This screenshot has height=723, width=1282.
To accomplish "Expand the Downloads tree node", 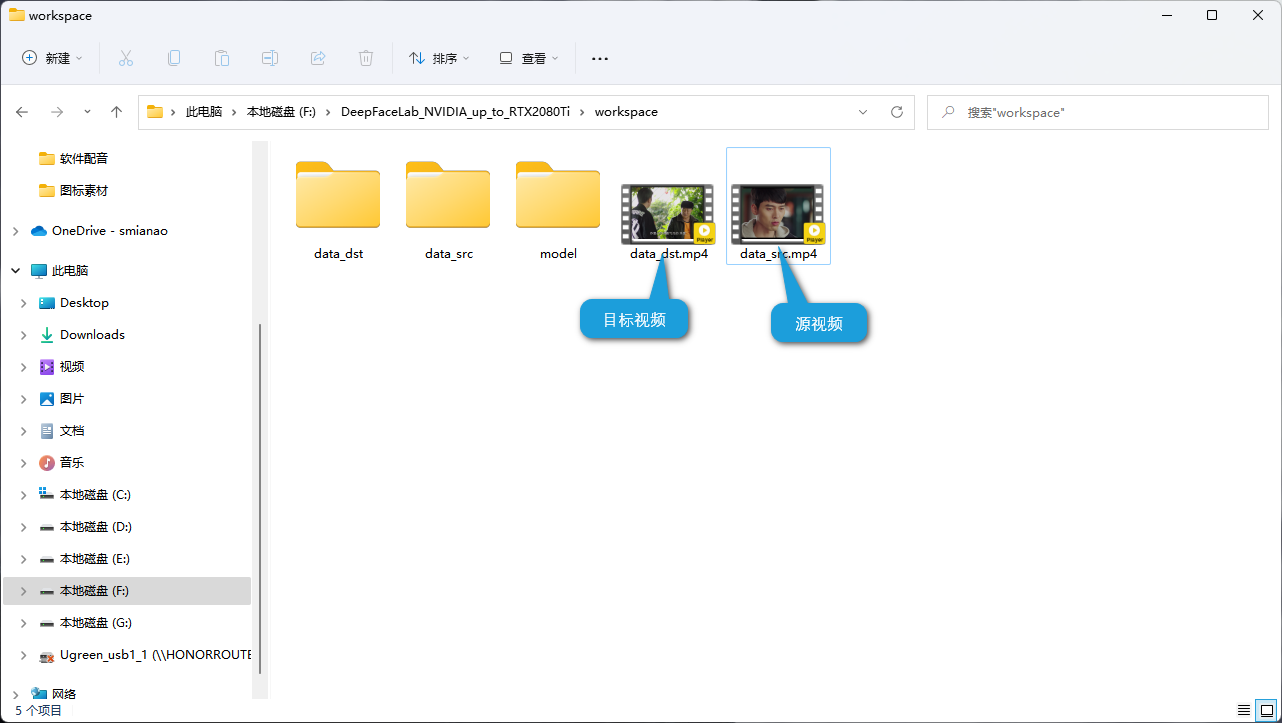I will pyautogui.click(x=23, y=335).
